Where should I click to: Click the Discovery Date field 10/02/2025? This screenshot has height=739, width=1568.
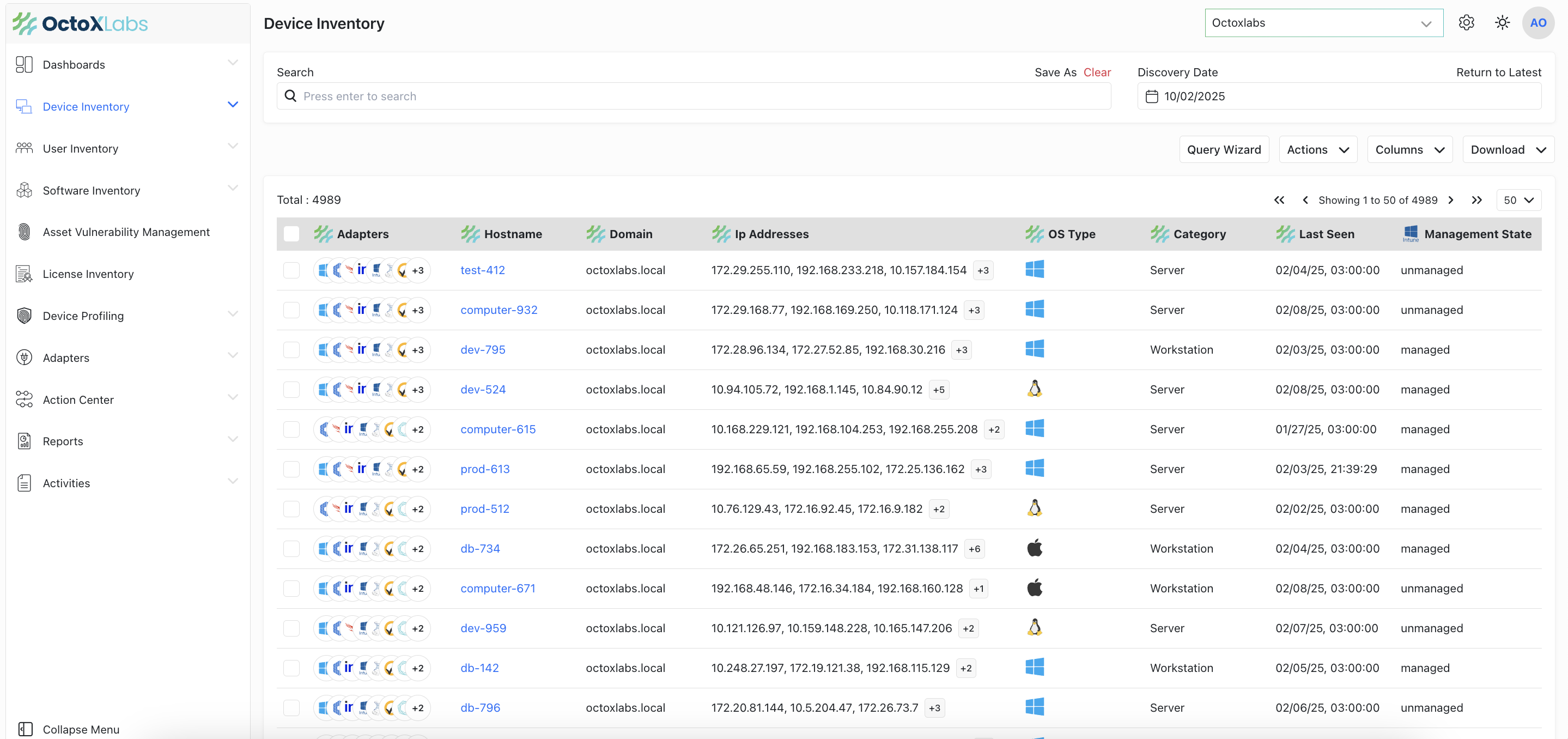tap(1339, 96)
